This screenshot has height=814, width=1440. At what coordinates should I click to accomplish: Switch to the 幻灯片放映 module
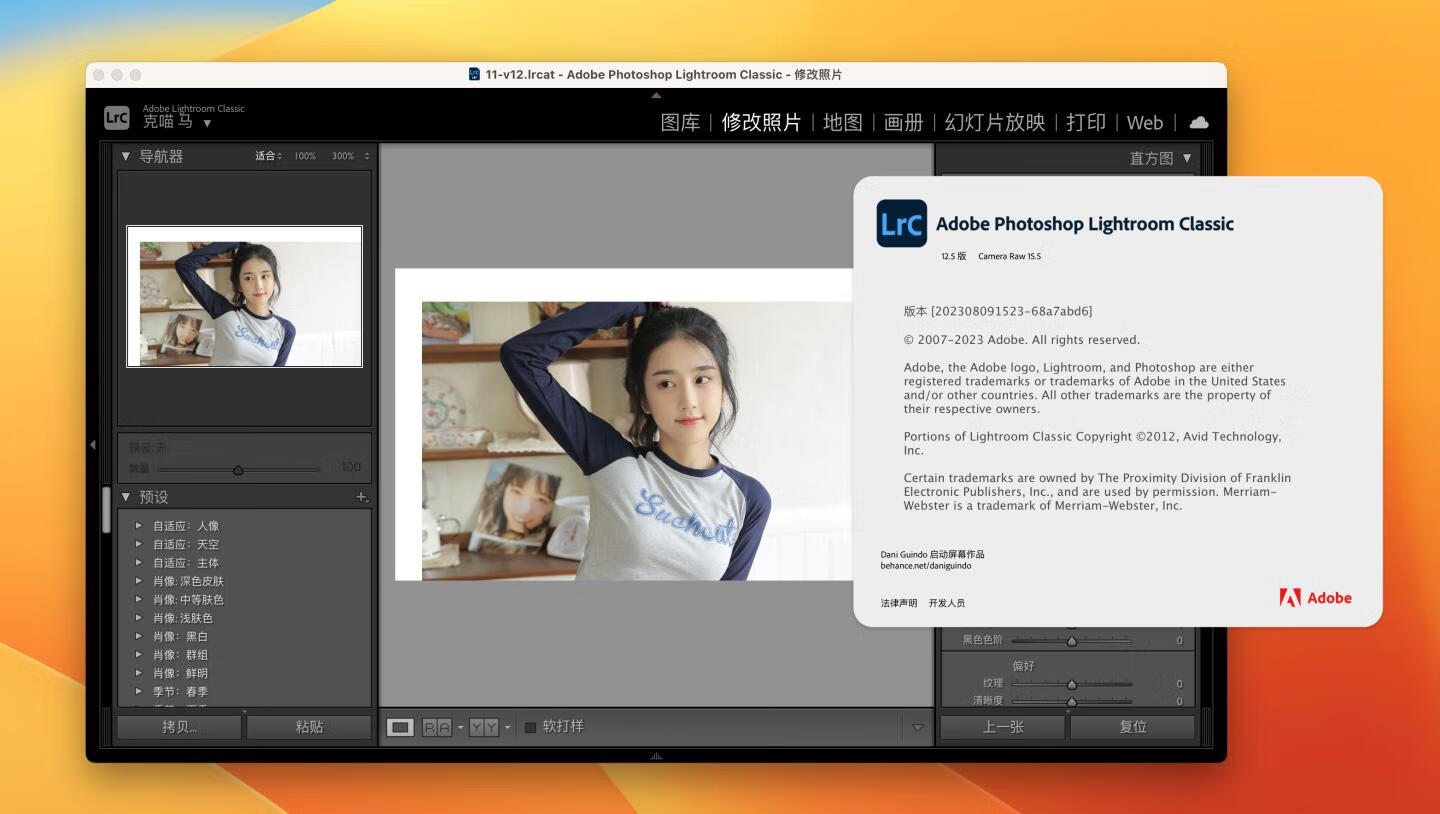tap(994, 122)
